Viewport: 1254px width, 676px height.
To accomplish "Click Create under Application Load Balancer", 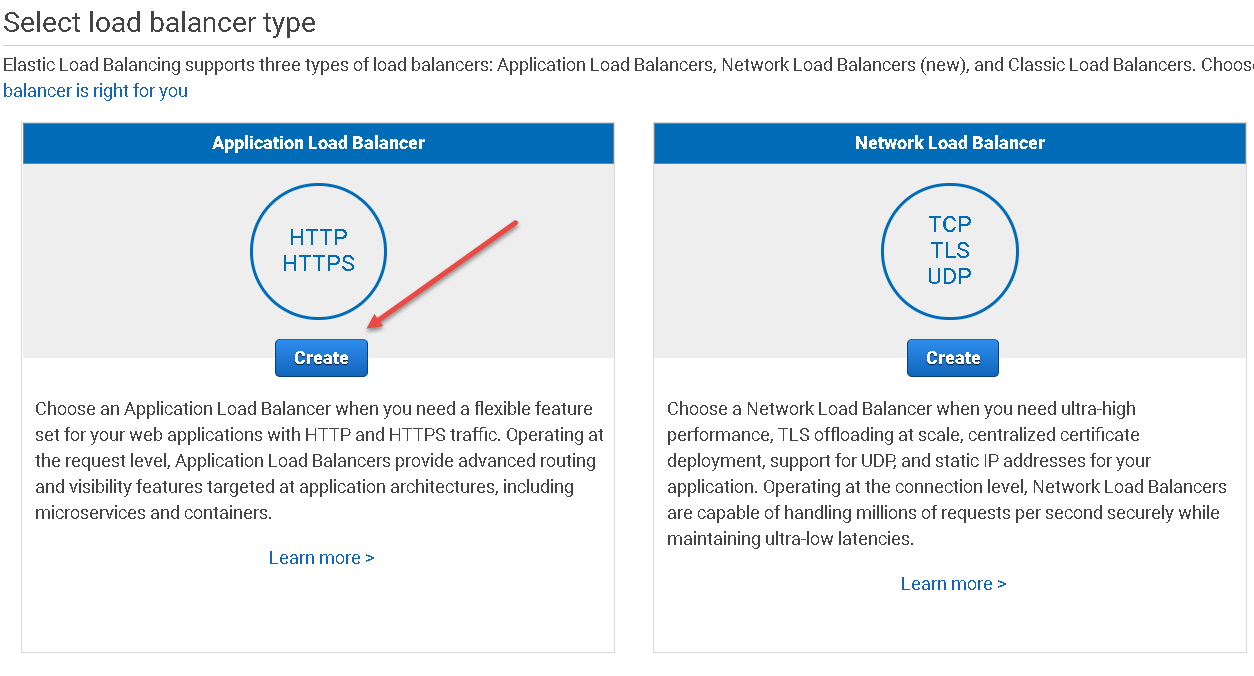I will [x=321, y=358].
